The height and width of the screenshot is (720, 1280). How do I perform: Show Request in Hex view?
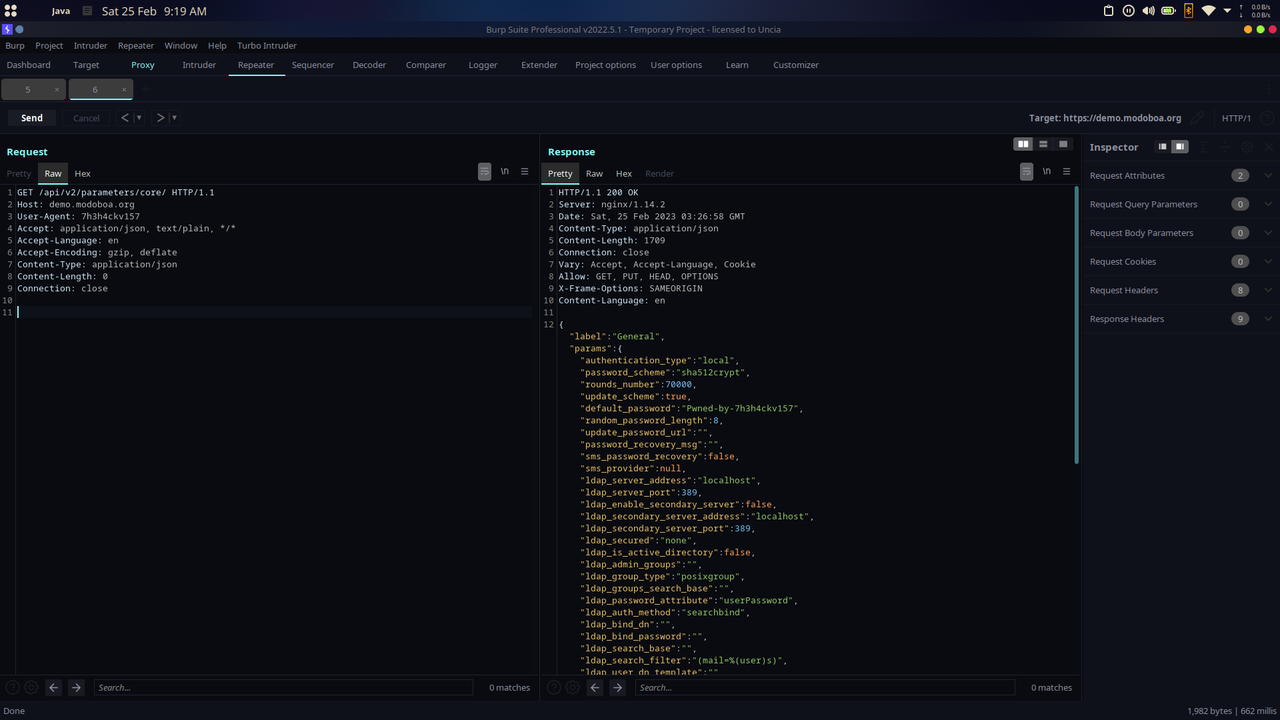tap(83, 174)
